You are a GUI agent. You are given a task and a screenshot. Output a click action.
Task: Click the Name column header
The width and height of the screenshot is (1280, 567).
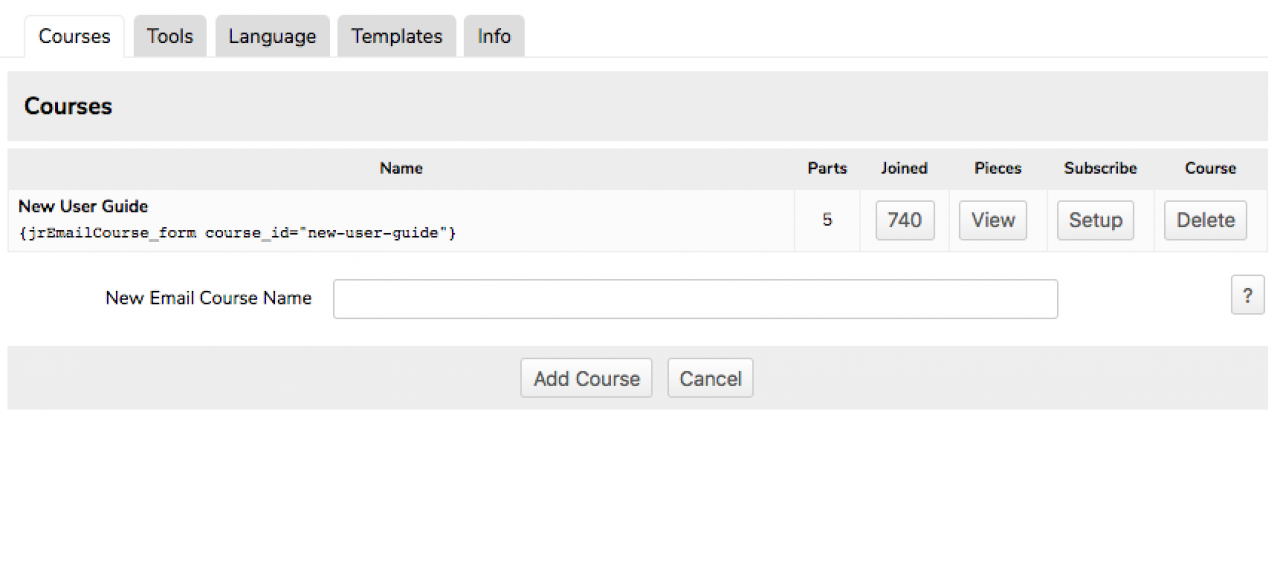[401, 169]
